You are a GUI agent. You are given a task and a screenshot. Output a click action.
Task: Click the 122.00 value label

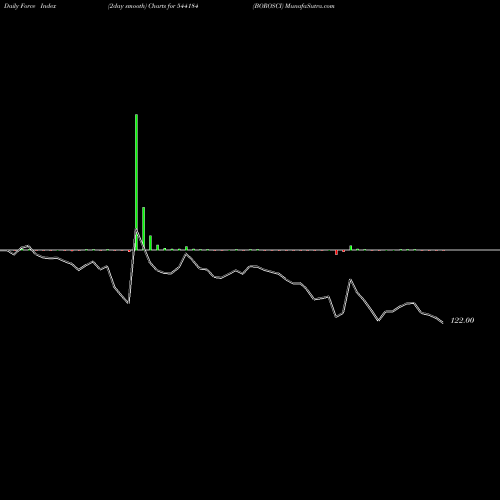point(462,320)
